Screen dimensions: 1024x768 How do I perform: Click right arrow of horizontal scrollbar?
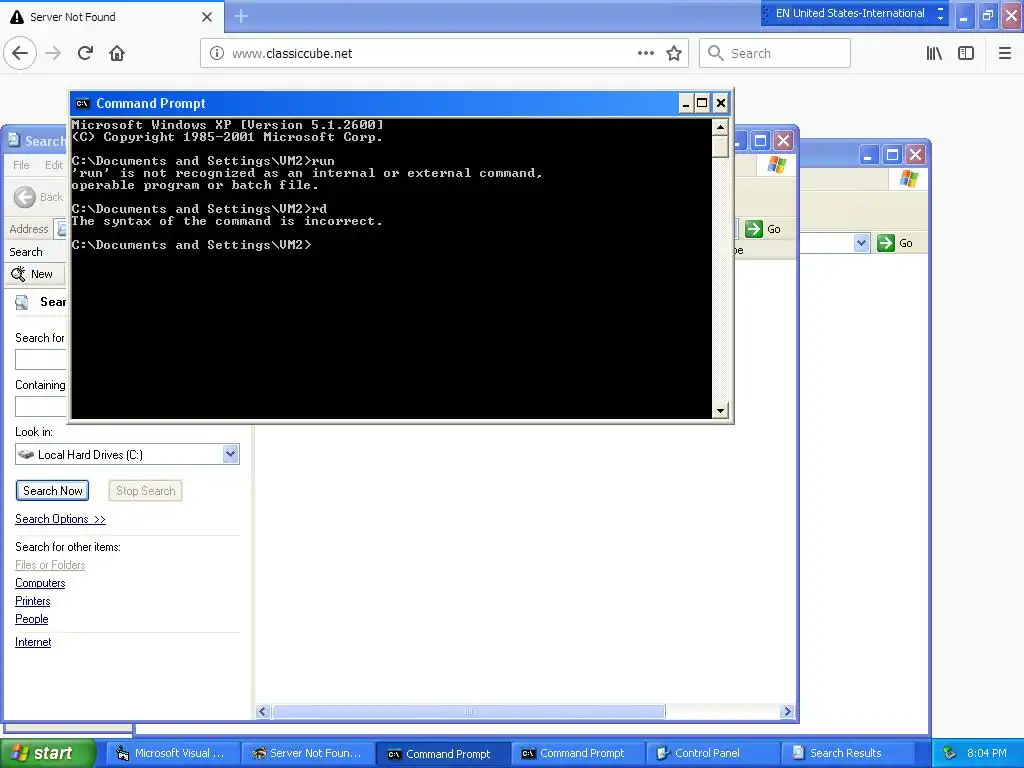pos(787,711)
